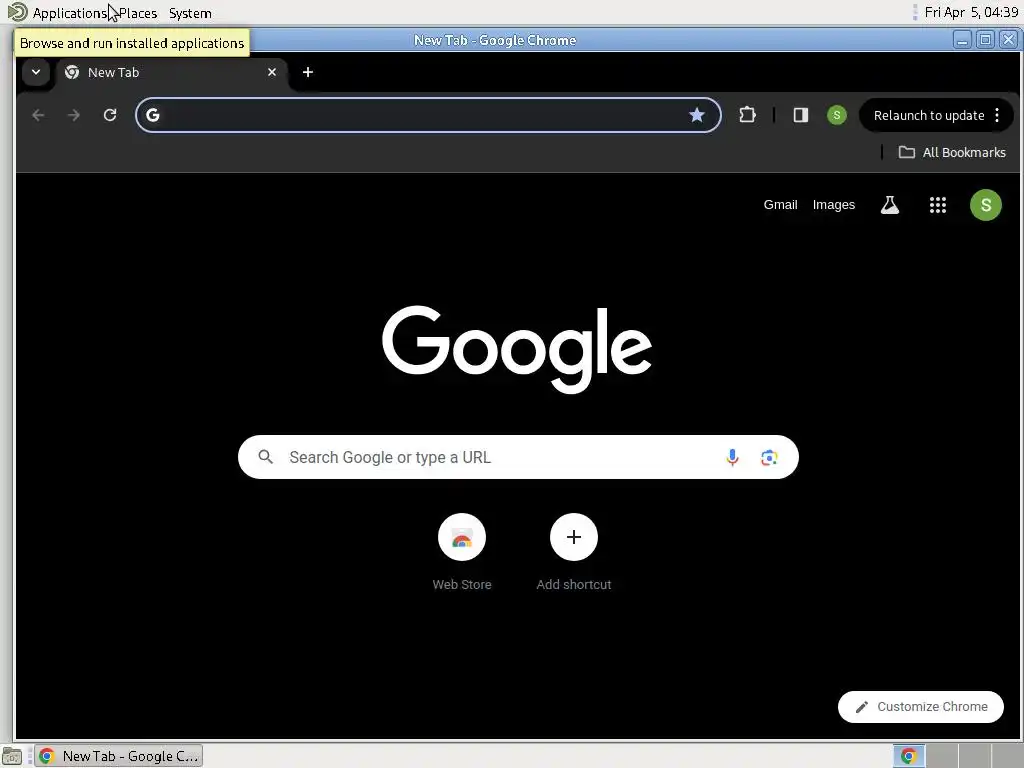The image size is (1024, 768).
Task: Click the New Tab - Google Chrome taskbar button
Action: 118,756
